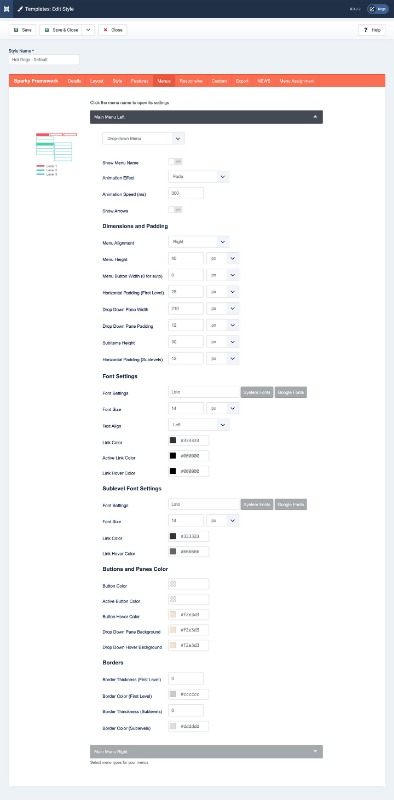
Task: Click the user account icon in header
Action: tap(372, 9)
